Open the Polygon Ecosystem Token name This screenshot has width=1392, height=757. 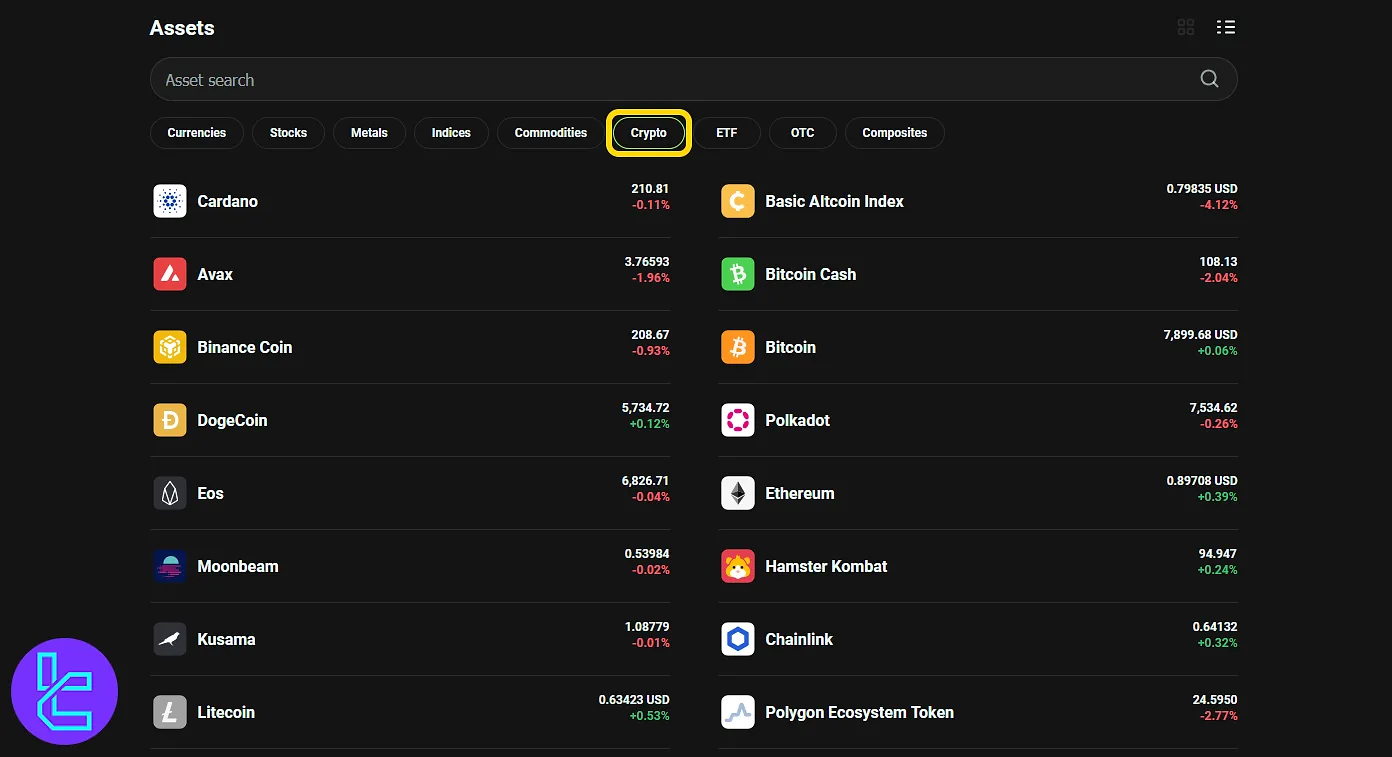tap(860, 712)
